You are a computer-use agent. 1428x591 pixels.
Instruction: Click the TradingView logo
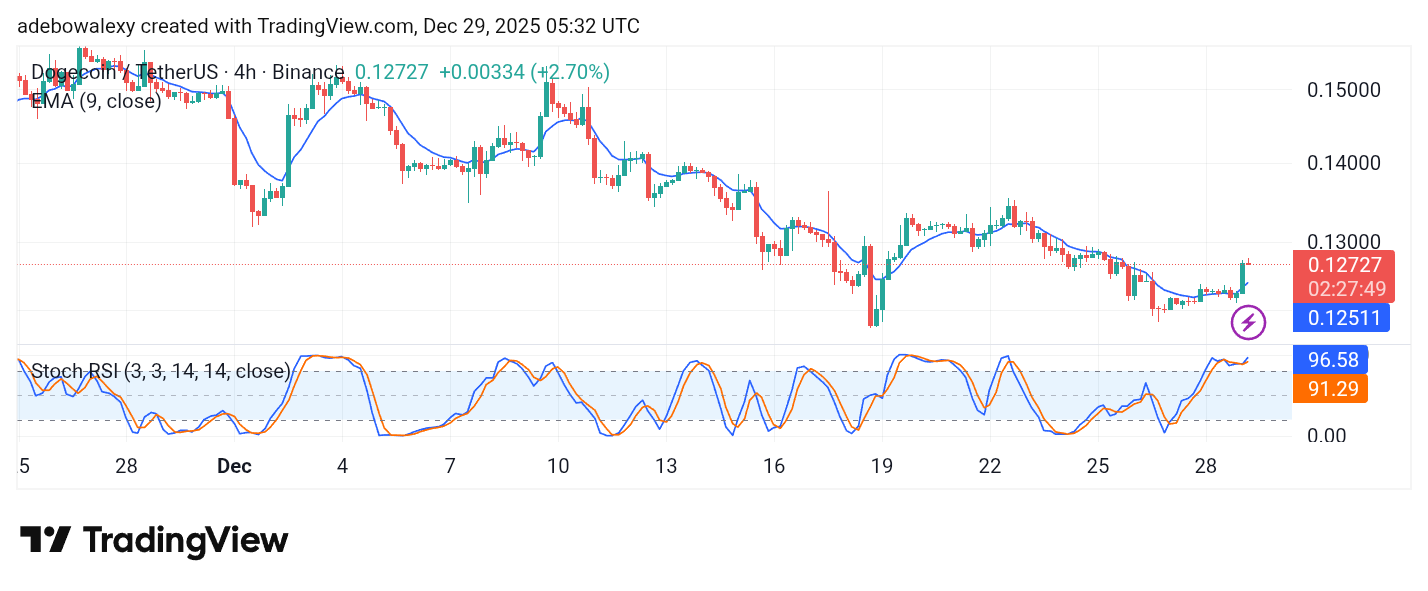tap(154, 541)
